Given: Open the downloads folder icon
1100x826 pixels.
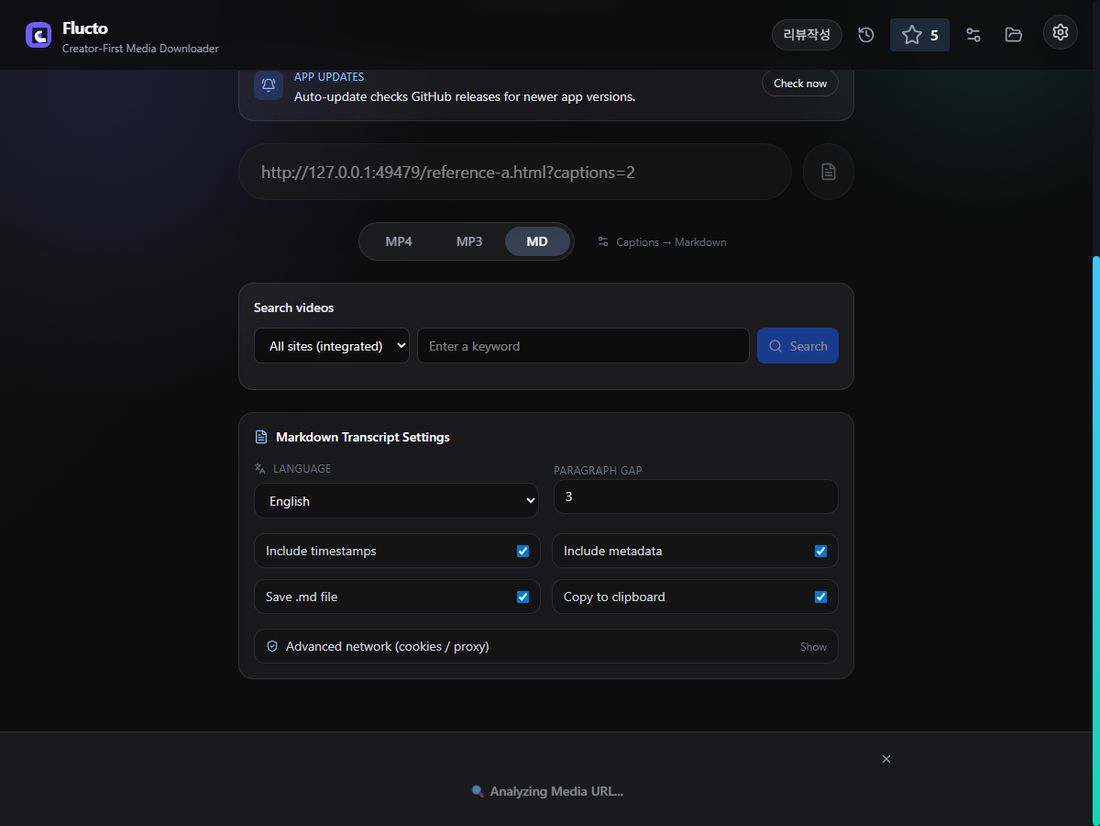Looking at the screenshot, I should click(1013, 34).
